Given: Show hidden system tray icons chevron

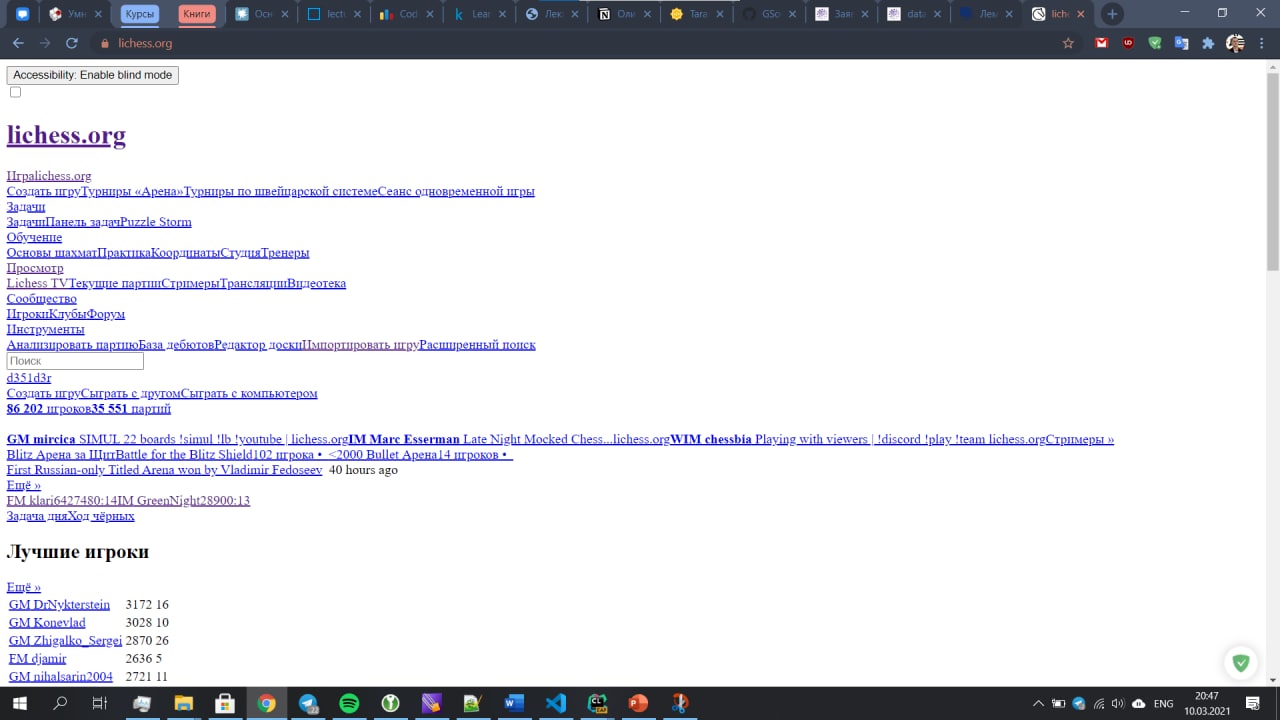Looking at the screenshot, I should (x=1038, y=703).
